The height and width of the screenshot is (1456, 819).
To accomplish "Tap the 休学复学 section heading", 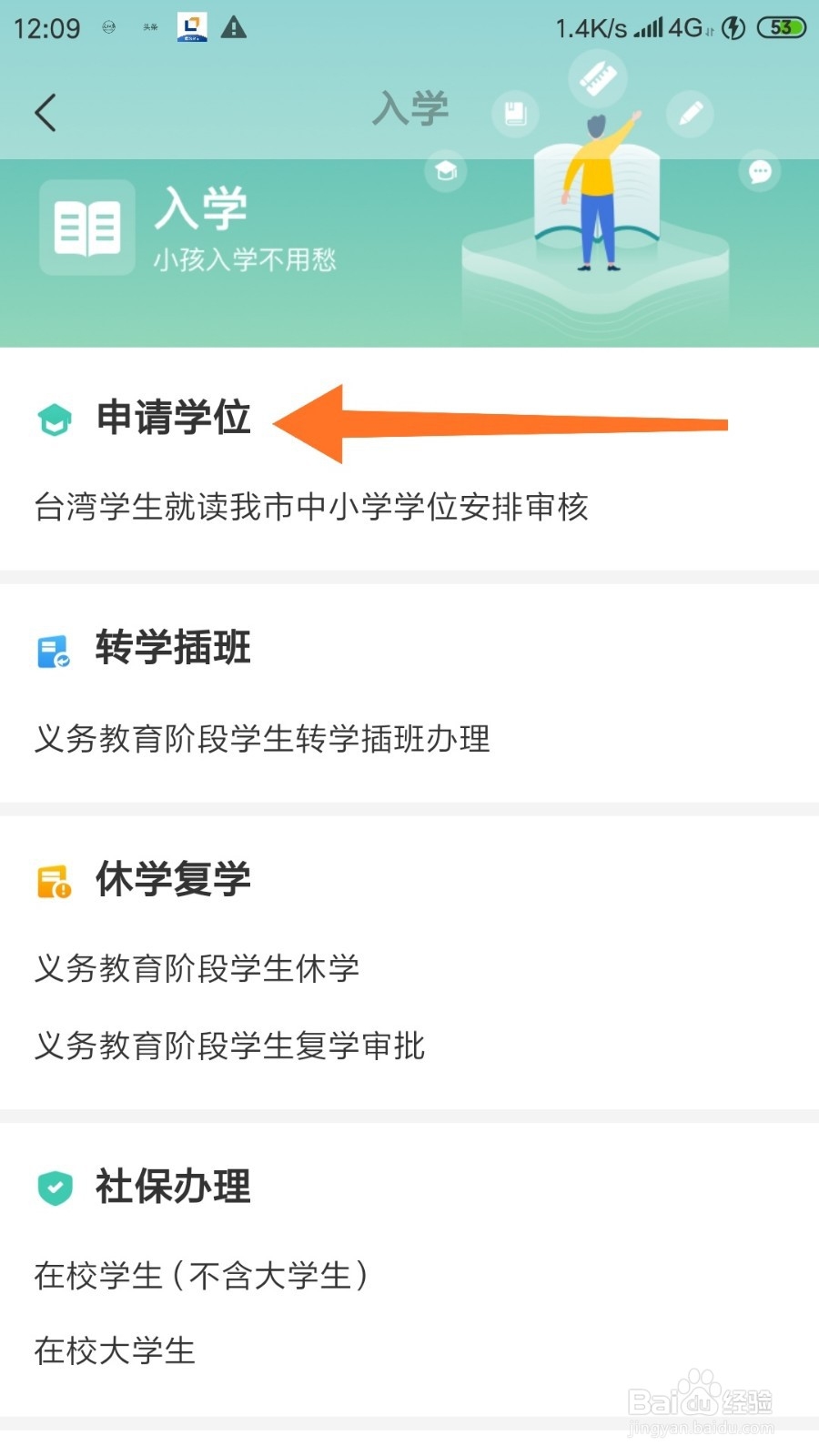I will (x=173, y=879).
